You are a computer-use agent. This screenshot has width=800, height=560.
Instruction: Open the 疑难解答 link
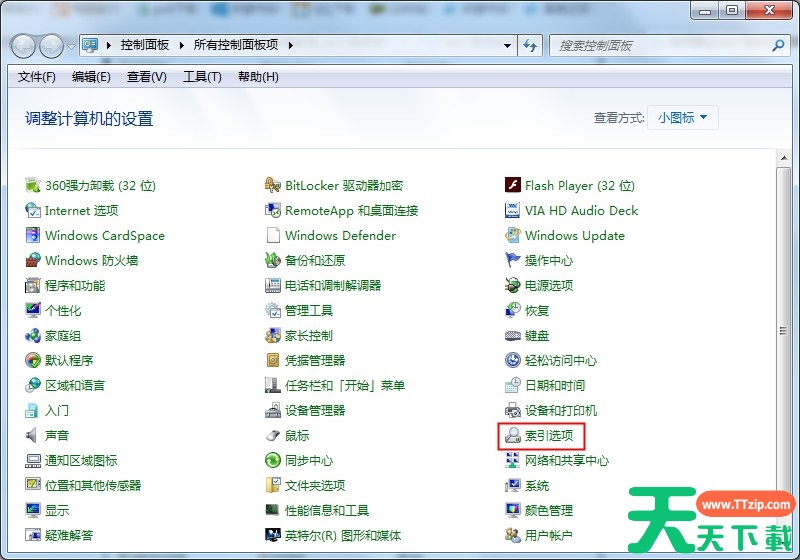(x=69, y=536)
